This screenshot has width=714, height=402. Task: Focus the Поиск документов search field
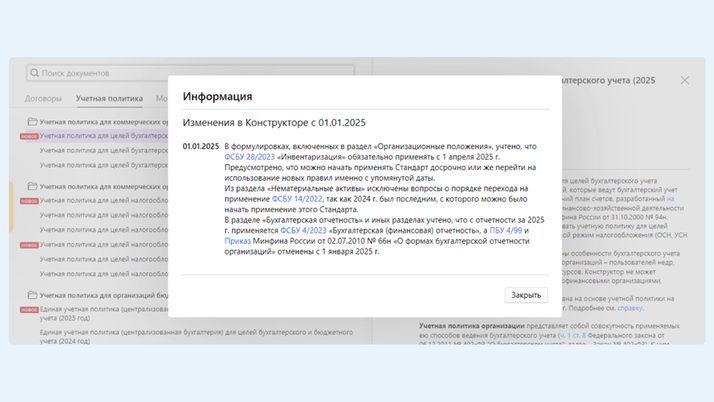click(x=190, y=73)
